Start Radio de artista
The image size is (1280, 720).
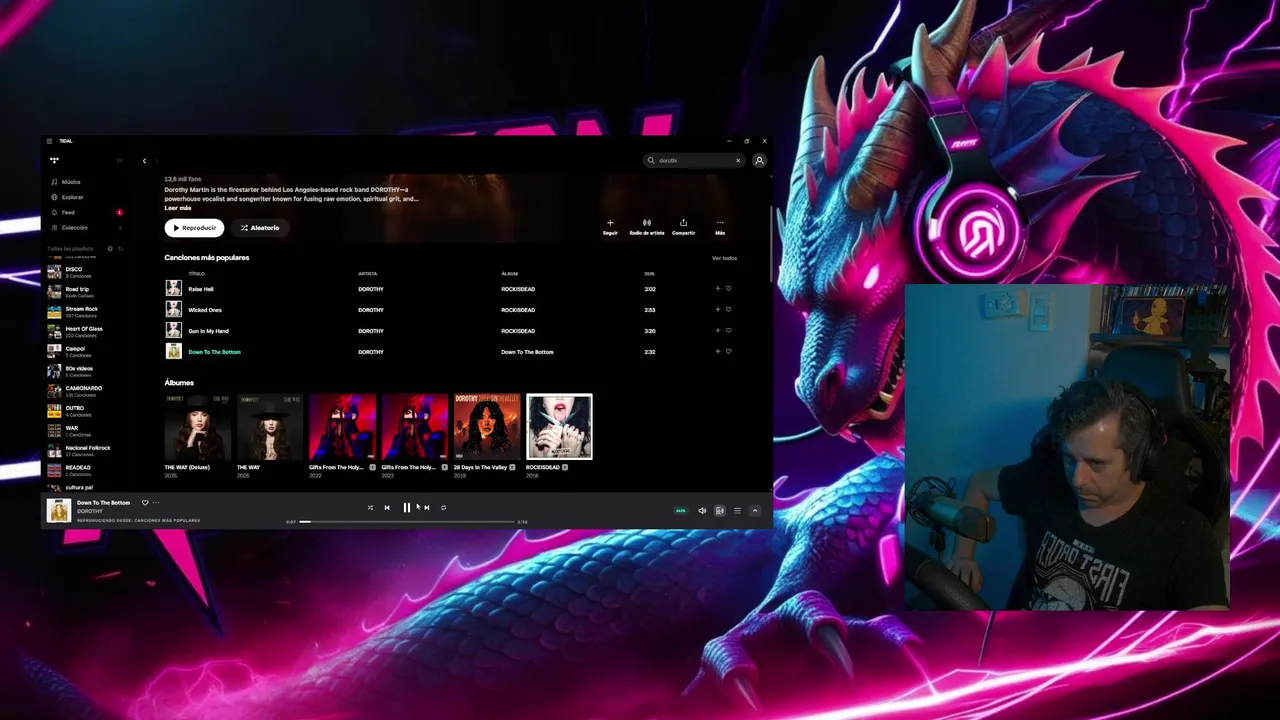click(647, 227)
